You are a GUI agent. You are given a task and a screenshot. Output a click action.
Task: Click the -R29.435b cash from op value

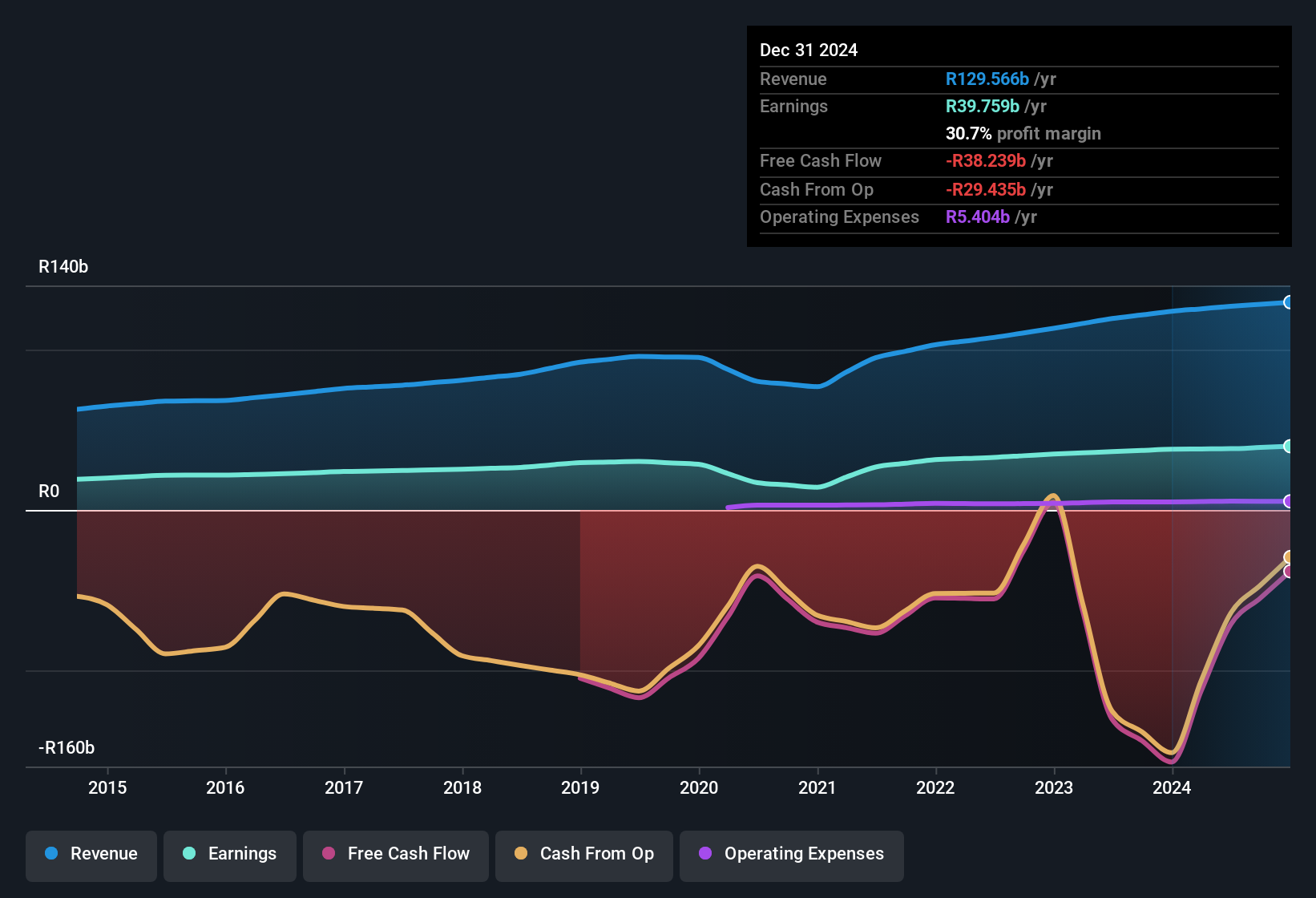986,189
